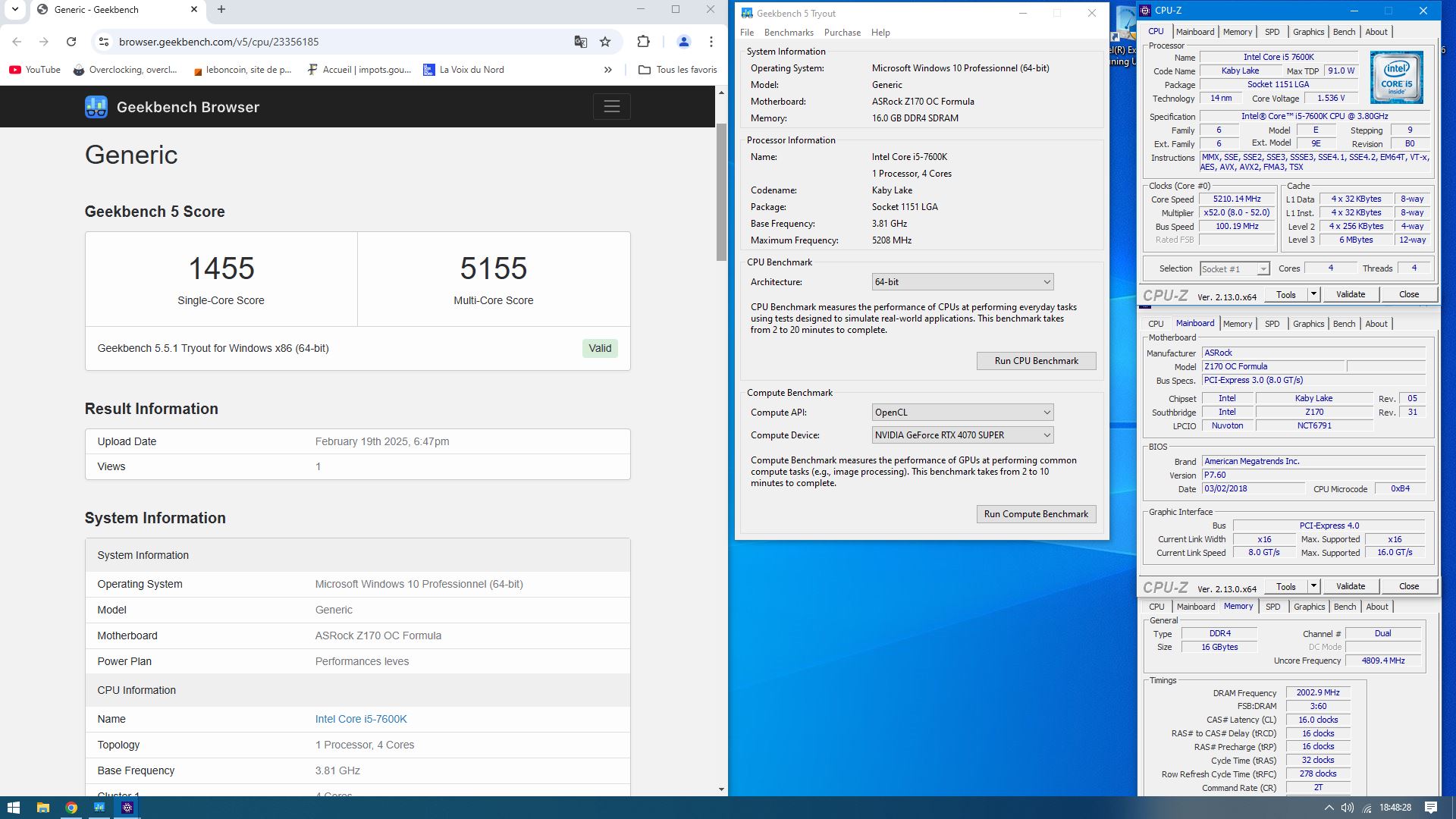The height and width of the screenshot is (819, 1456).
Task: Open the Chrome extensions puzzle icon
Action: coord(643,42)
